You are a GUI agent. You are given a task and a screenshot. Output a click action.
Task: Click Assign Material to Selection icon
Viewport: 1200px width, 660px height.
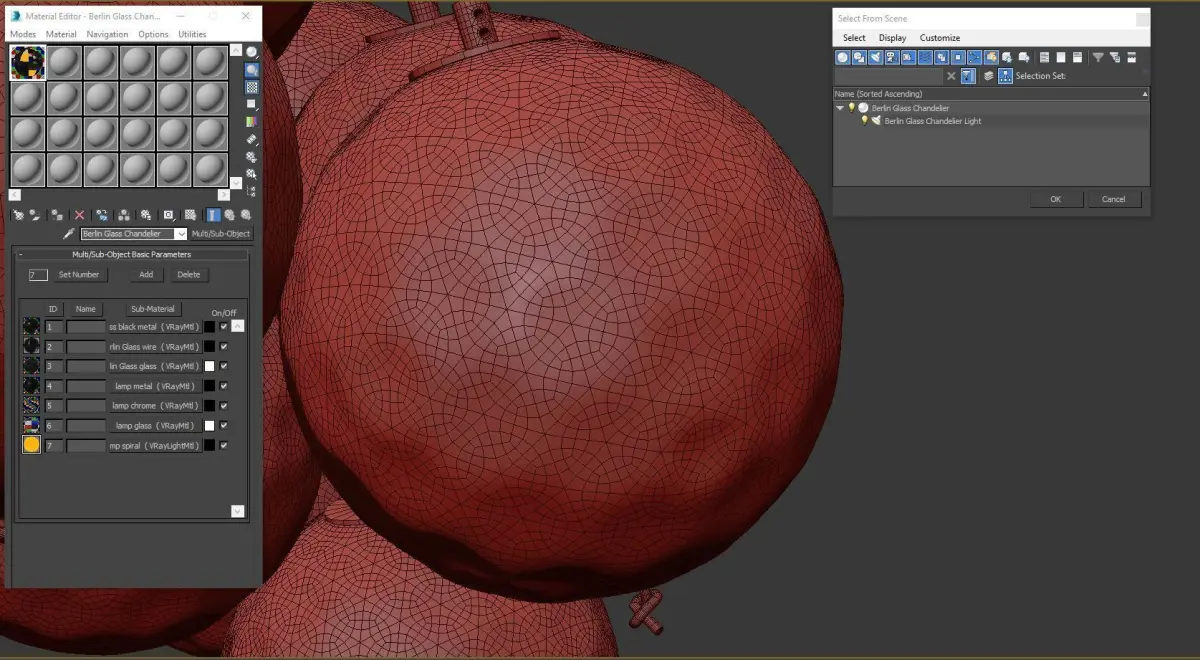[56, 215]
